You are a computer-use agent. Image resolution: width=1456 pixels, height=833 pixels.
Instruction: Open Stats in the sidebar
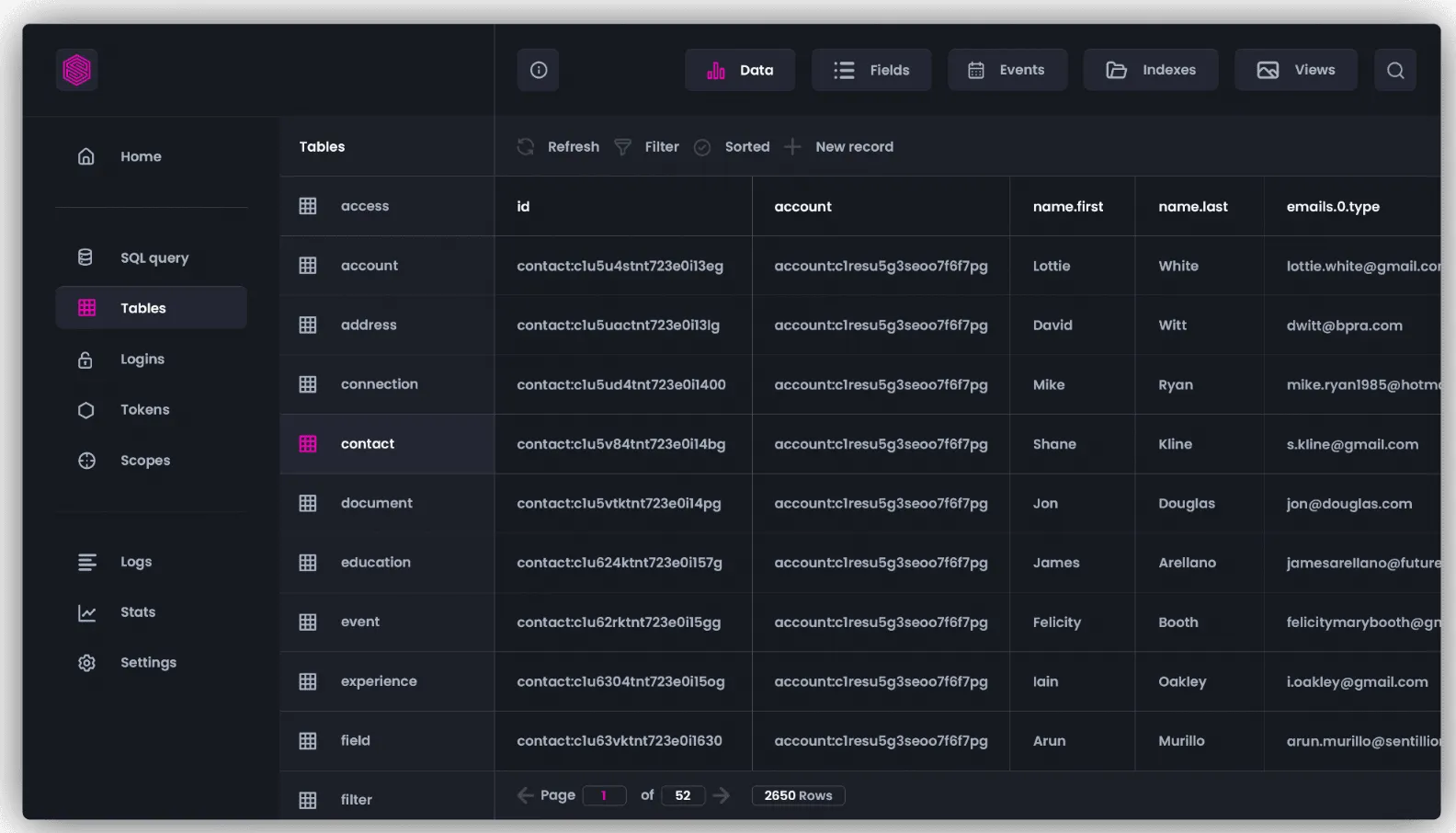tap(138, 612)
